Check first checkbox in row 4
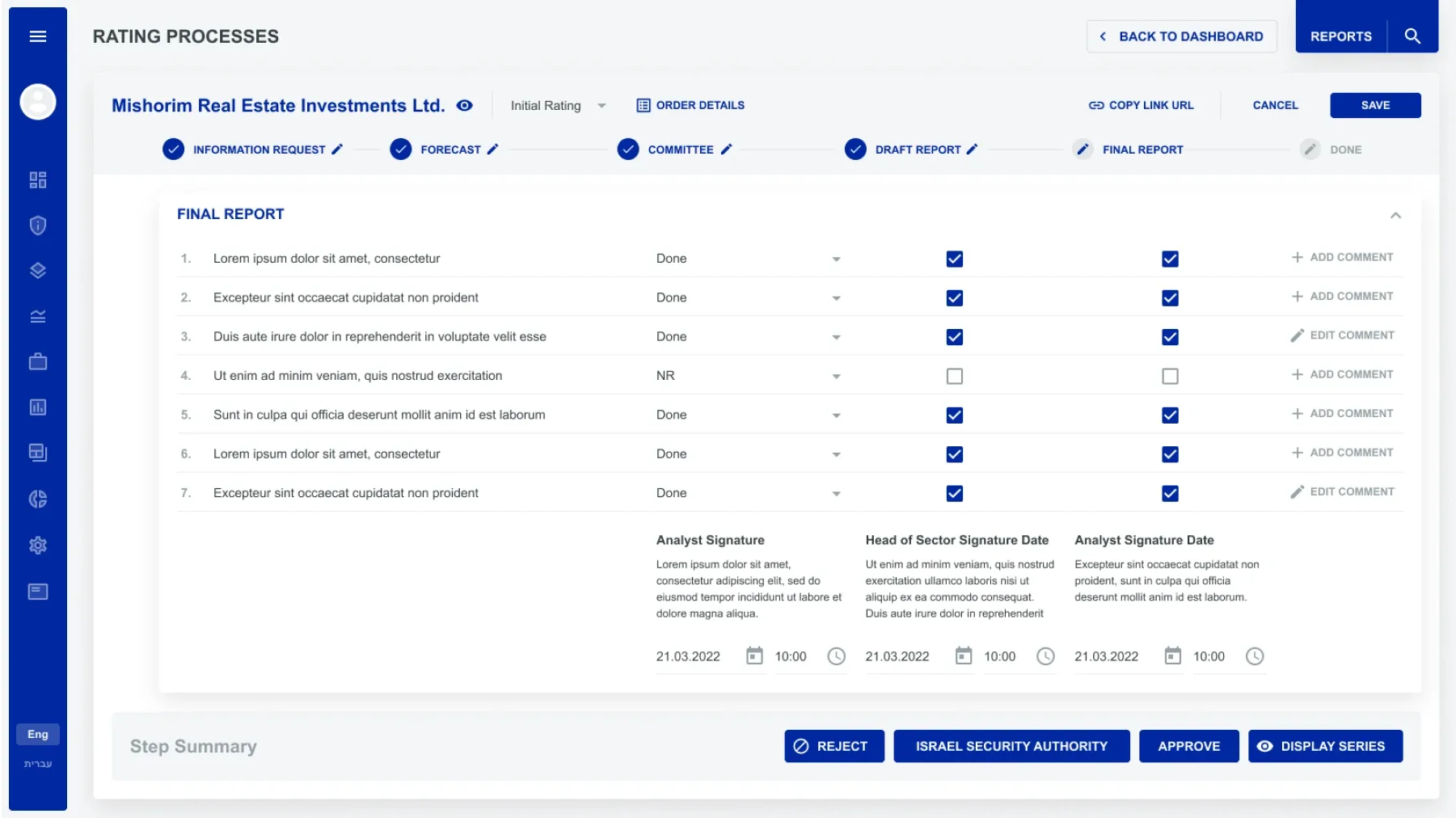The height and width of the screenshot is (818, 1456). 955,376
